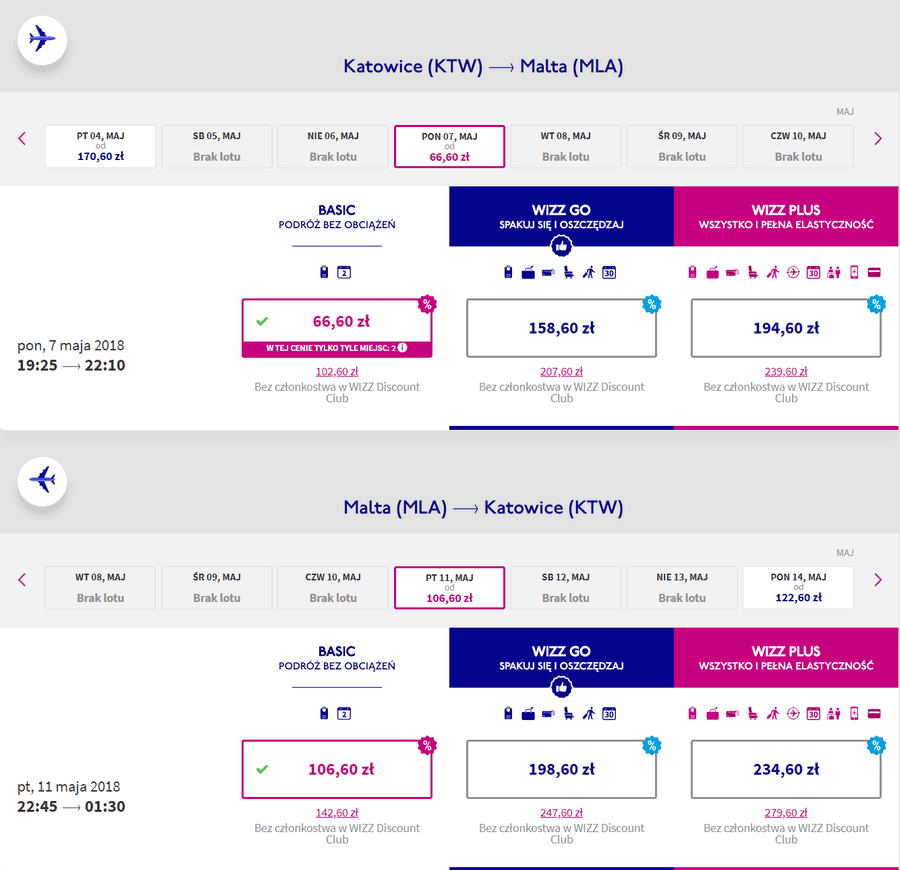The image size is (900, 870).
Task: Click outbound WIZZ GO trolley bag icon
Action: click(x=528, y=273)
